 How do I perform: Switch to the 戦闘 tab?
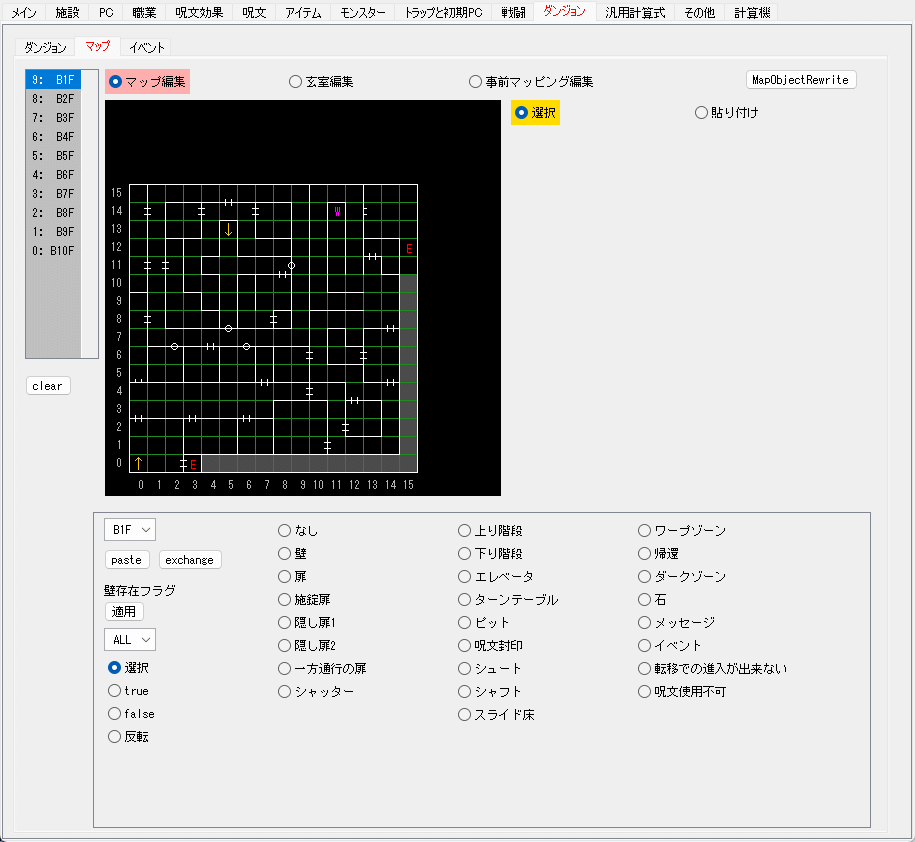point(514,13)
